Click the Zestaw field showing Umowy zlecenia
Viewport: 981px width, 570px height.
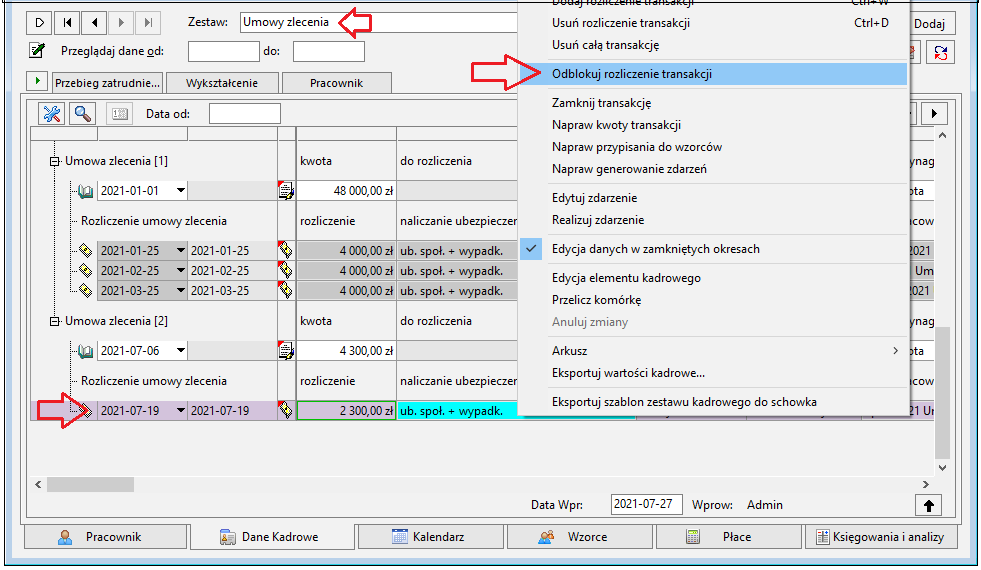pyautogui.click(x=379, y=22)
